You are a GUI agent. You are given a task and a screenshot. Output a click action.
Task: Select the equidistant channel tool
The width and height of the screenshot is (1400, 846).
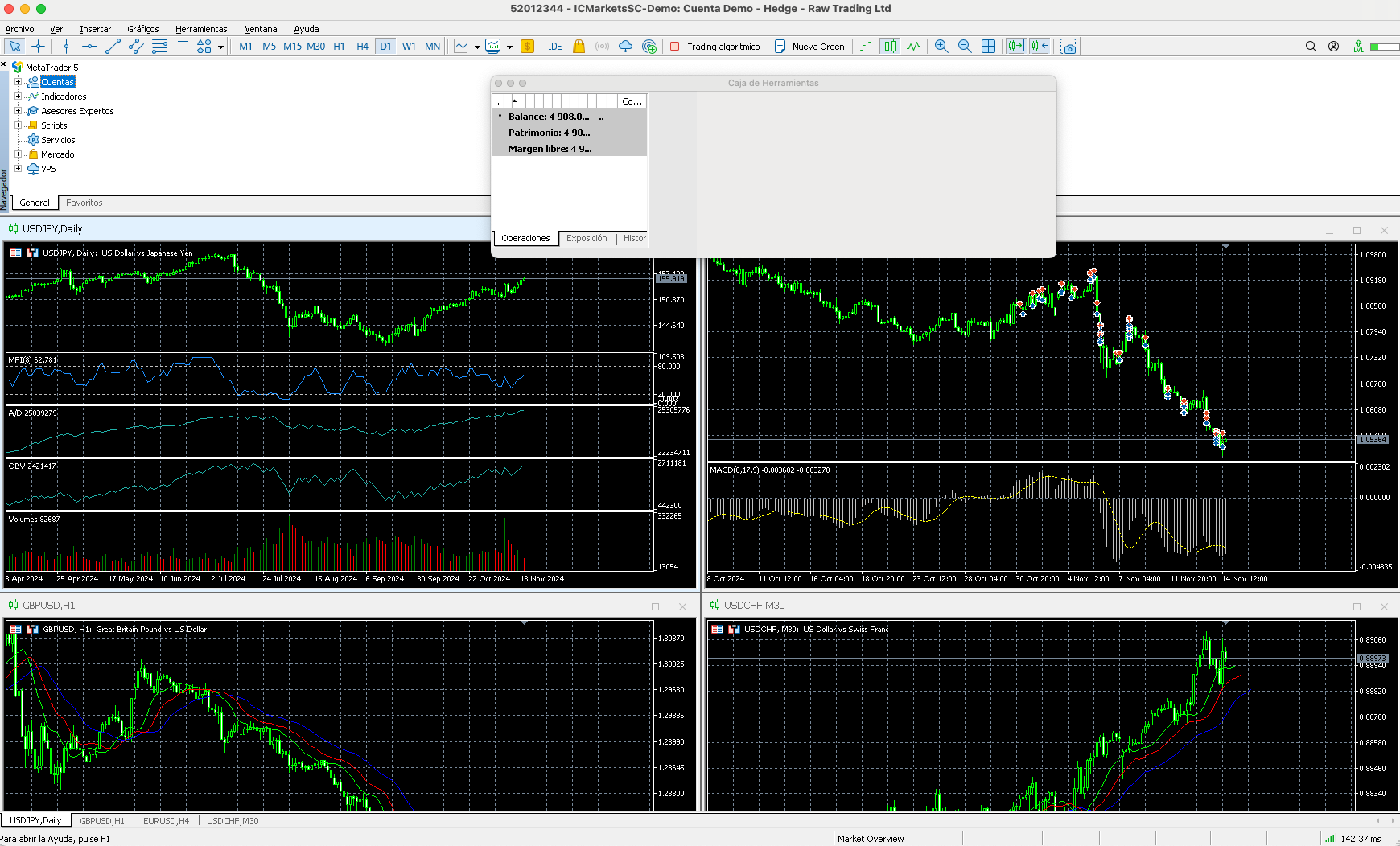click(x=136, y=46)
